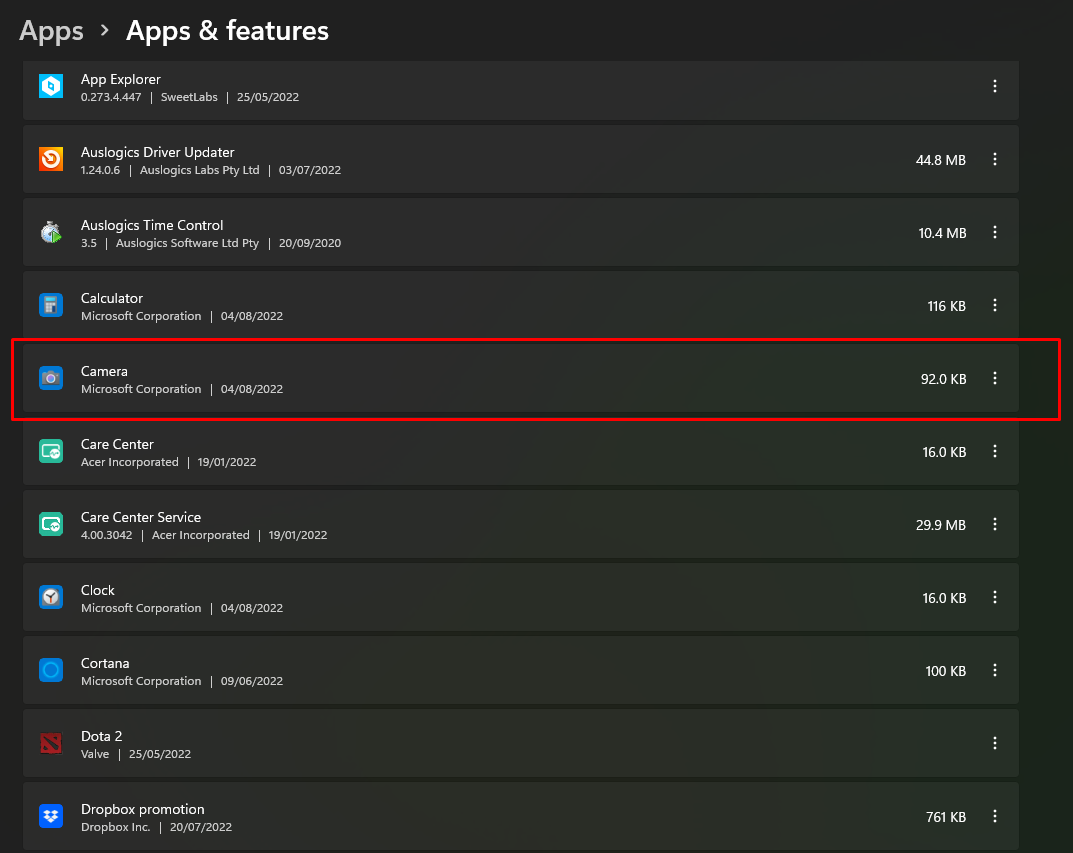The width and height of the screenshot is (1073, 853).
Task: Go back to Apps breadcrumb
Action: coord(51,31)
